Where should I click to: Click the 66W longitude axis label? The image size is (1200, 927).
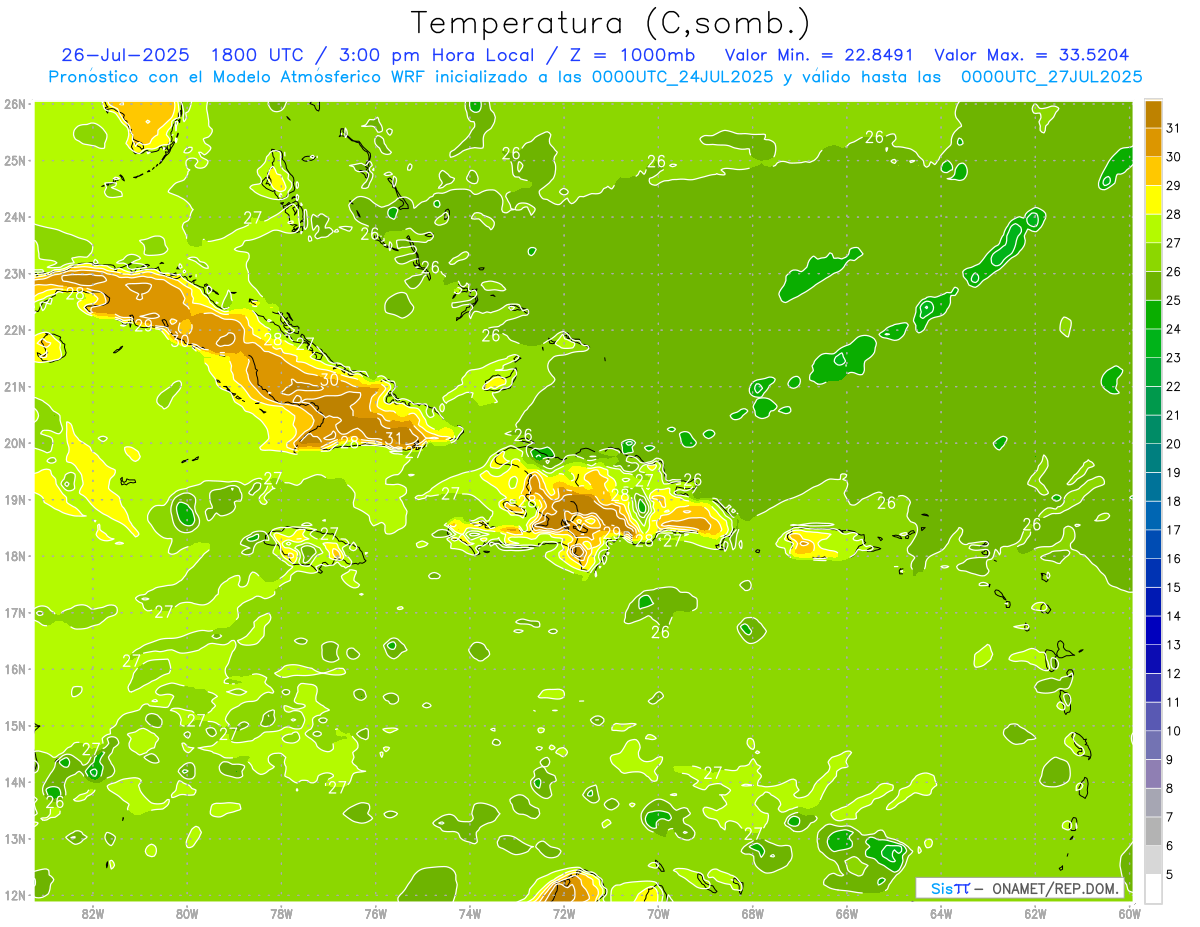point(847,913)
